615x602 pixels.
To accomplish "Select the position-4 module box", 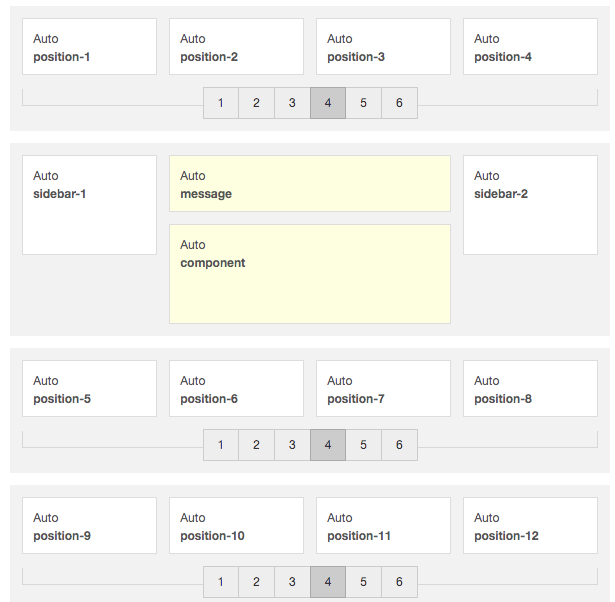I will pos(530,47).
